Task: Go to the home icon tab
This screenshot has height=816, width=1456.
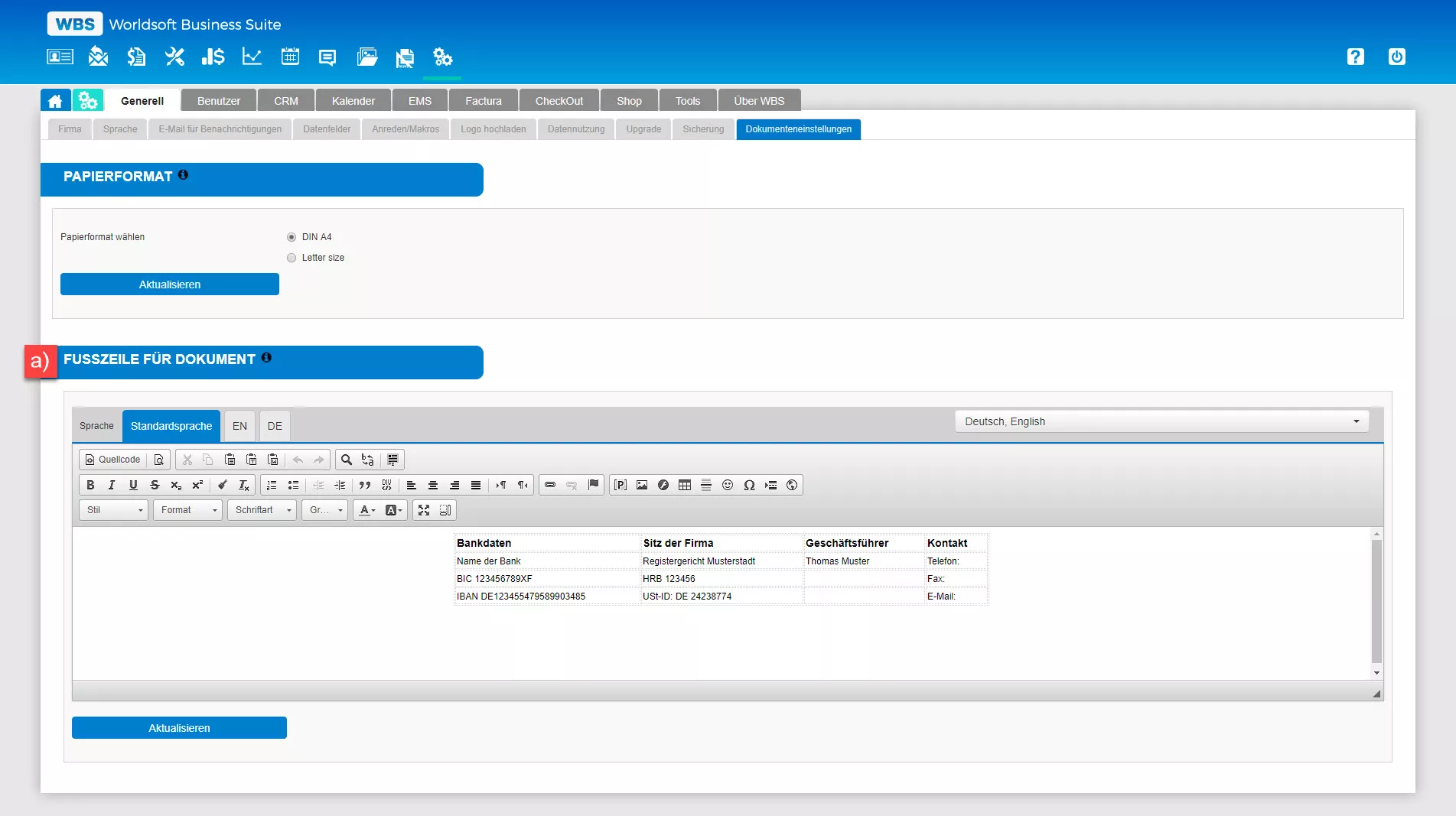Action: [55, 101]
